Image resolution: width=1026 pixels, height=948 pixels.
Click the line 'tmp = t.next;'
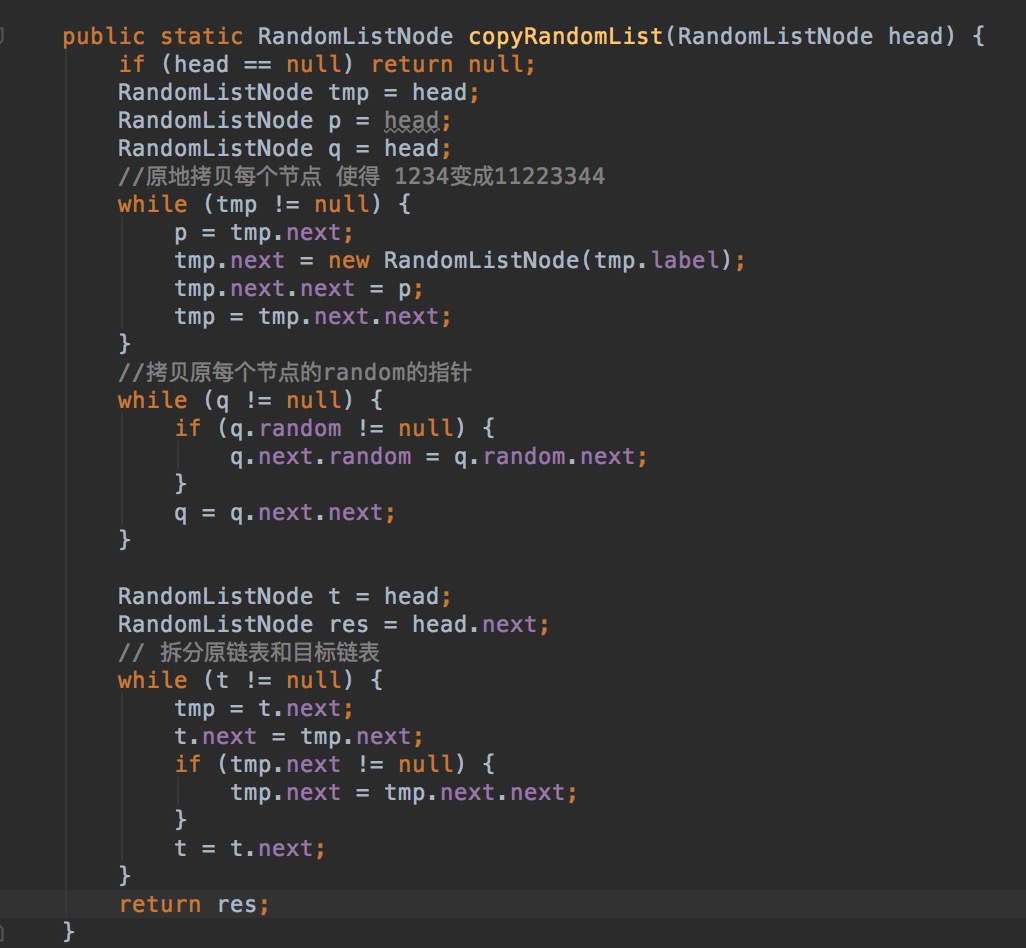pyautogui.click(x=264, y=709)
